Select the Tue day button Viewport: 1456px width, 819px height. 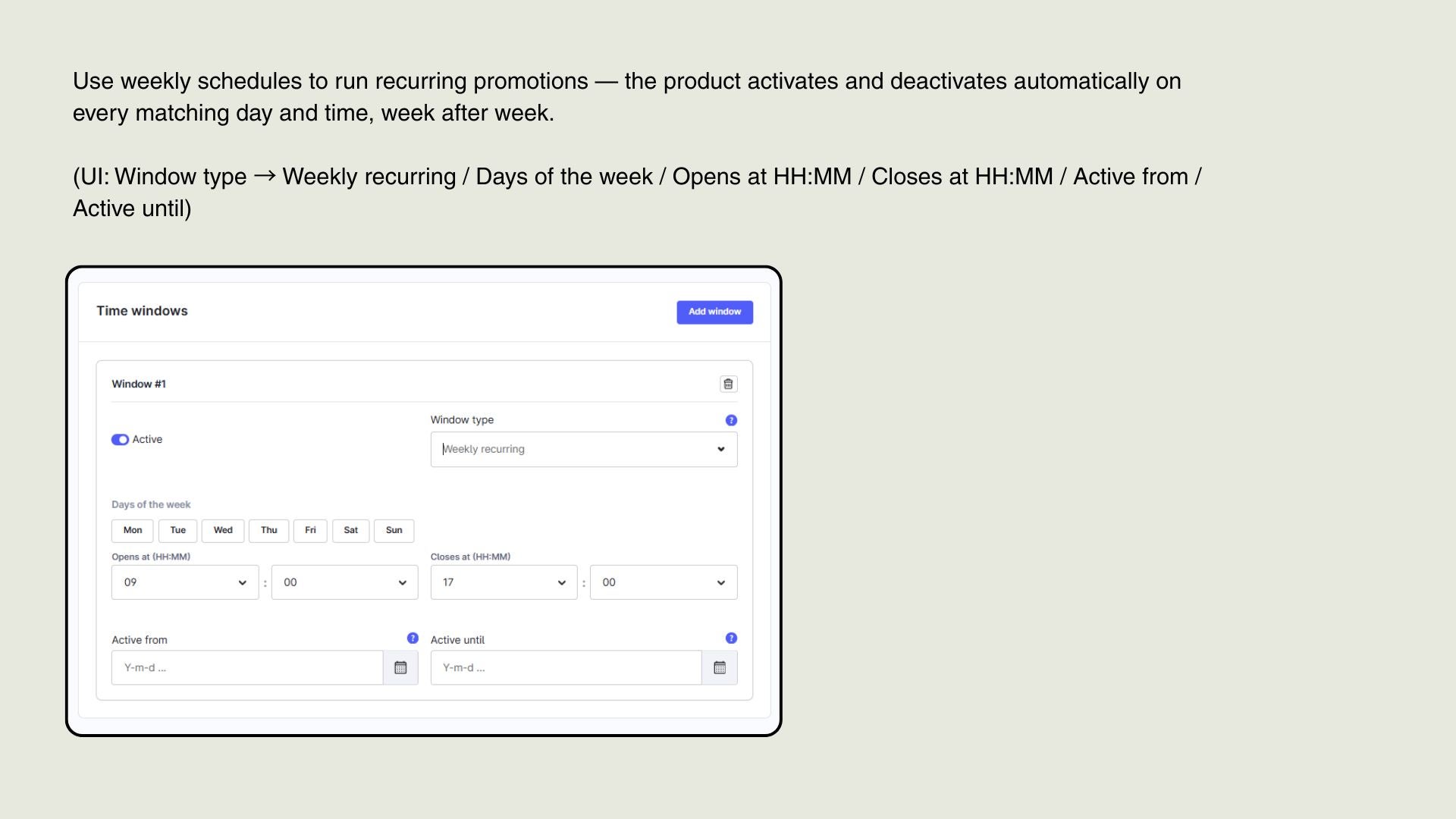pyautogui.click(x=178, y=531)
